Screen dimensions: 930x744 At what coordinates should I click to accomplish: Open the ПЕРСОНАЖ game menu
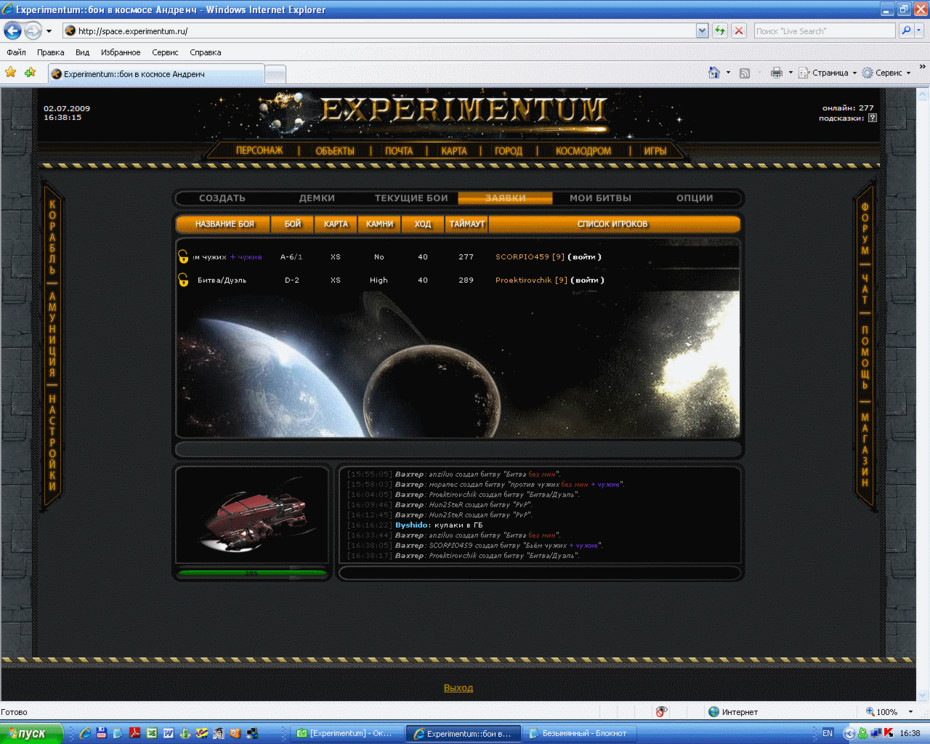(x=259, y=151)
